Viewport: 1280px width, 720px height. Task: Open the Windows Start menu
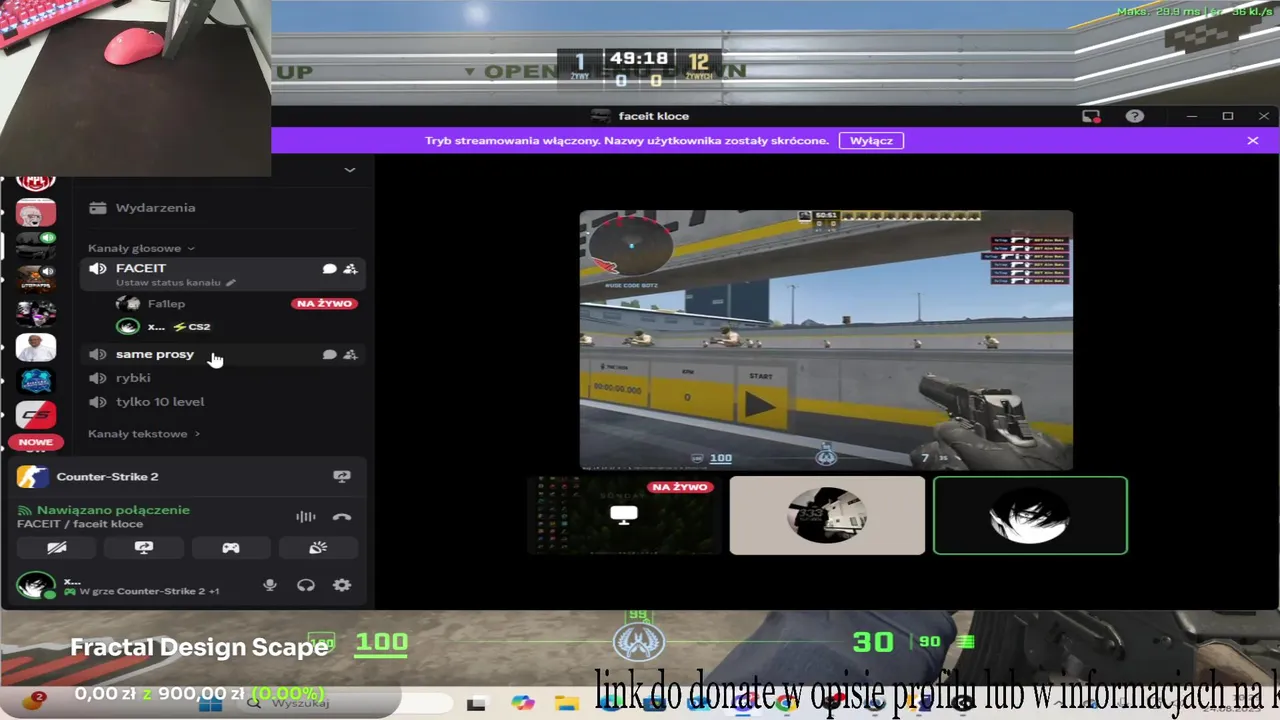coord(211,703)
